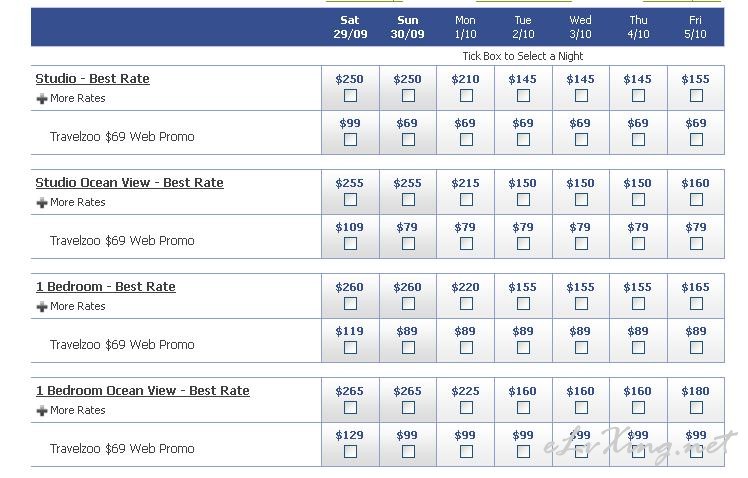
Task: Expand More Rates under 1 Bedroom - Best Rate
Action: [71, 306]
